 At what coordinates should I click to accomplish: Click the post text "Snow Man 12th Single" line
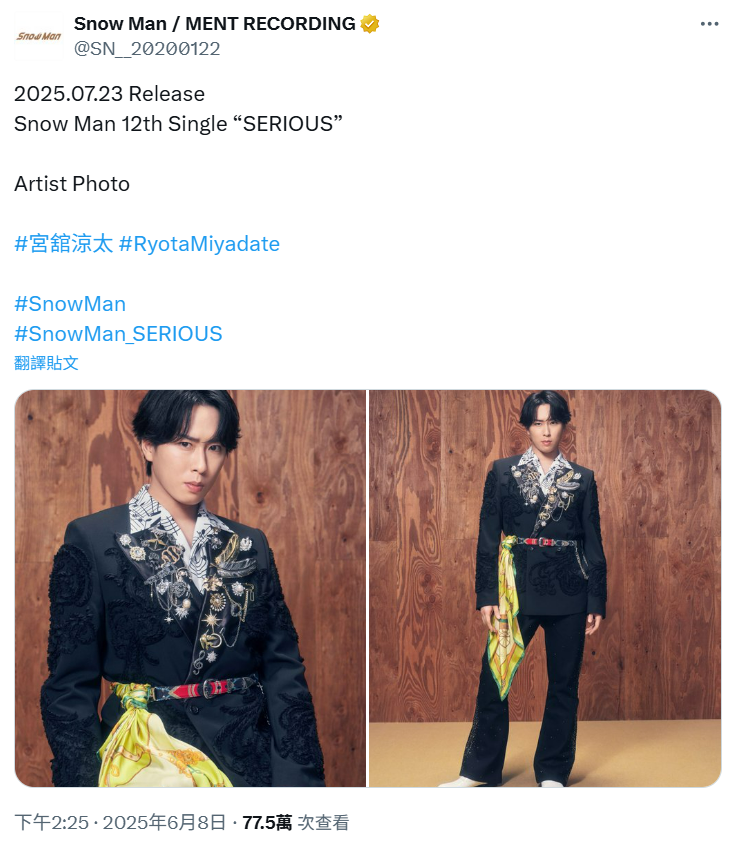[x=178, y=124]
